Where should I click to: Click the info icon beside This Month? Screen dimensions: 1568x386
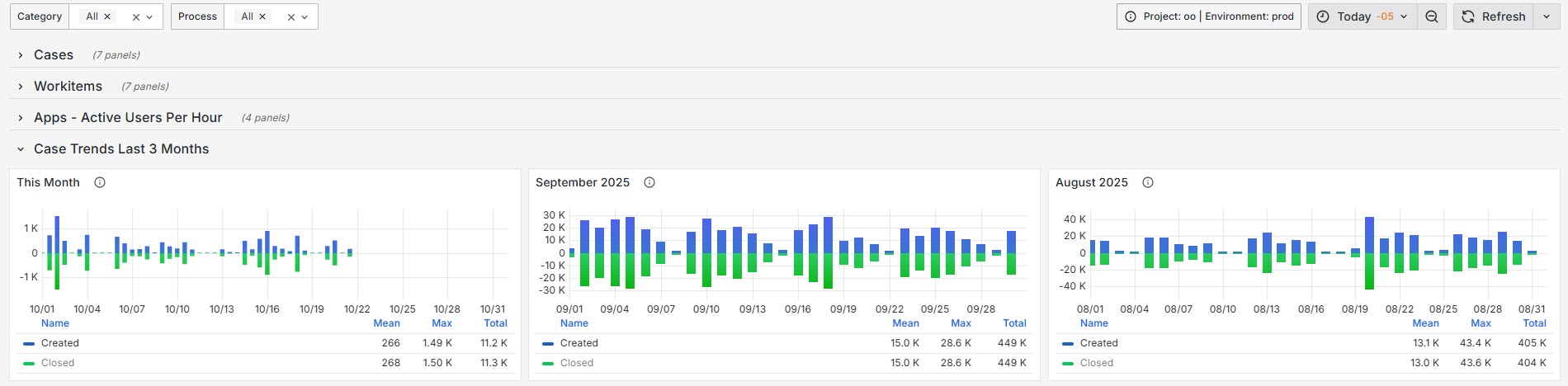[x=100, y=182]
